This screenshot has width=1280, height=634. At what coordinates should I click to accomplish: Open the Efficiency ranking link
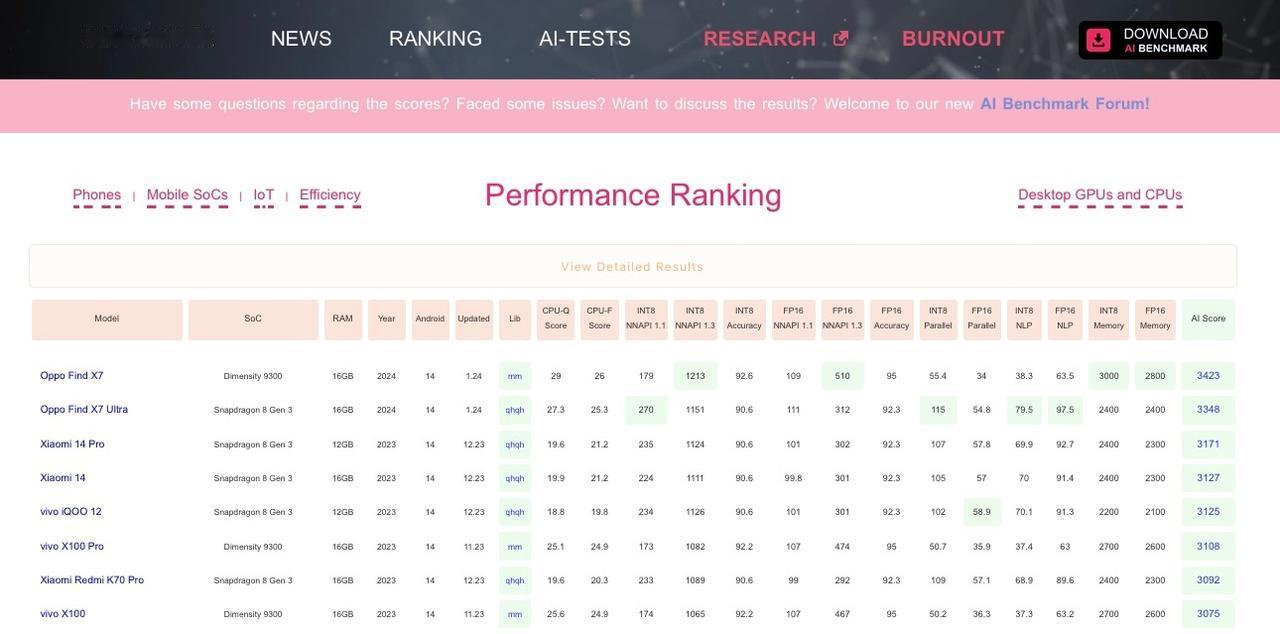330,195
